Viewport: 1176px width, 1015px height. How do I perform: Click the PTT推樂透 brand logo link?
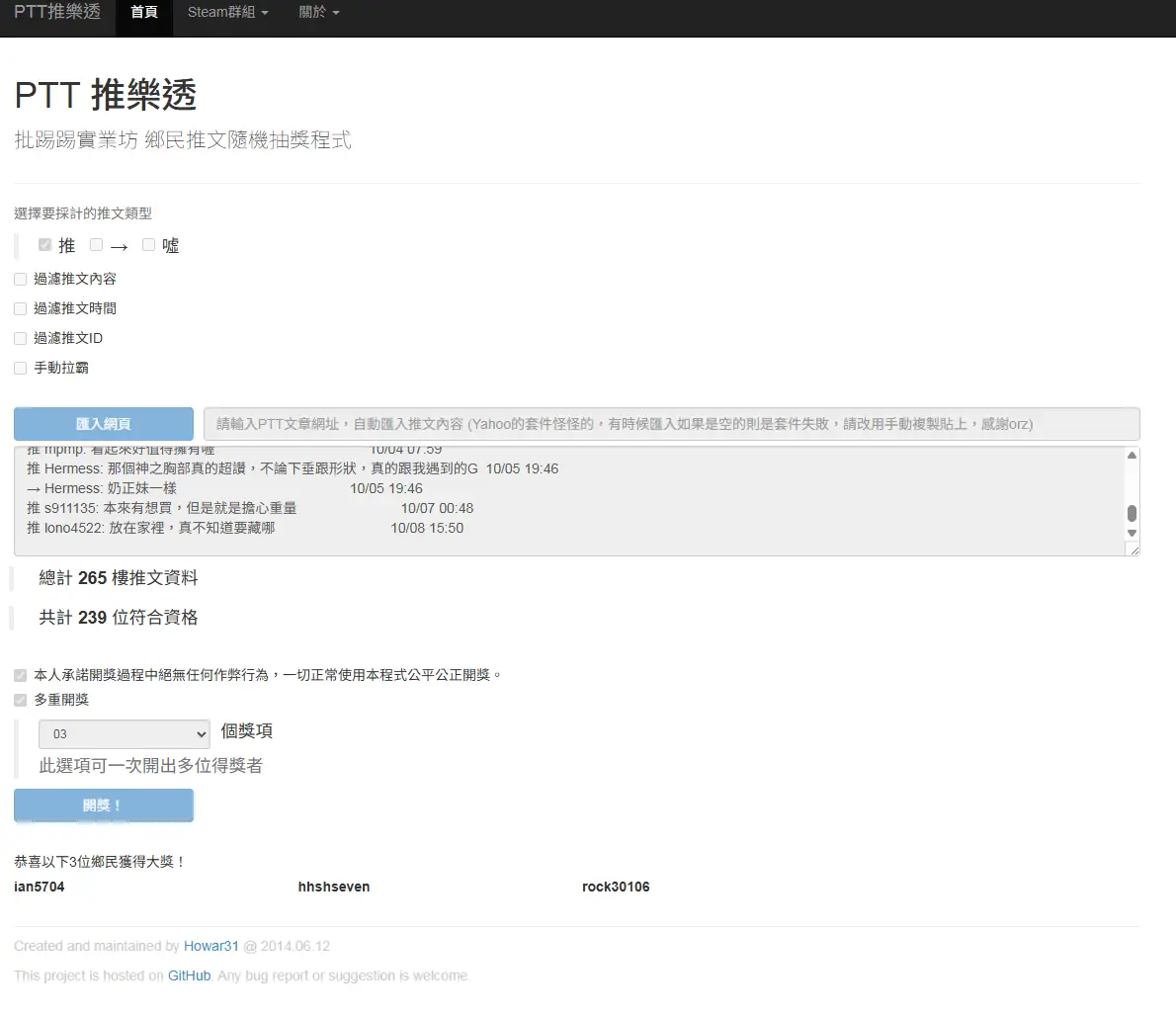tap(57, 13)
